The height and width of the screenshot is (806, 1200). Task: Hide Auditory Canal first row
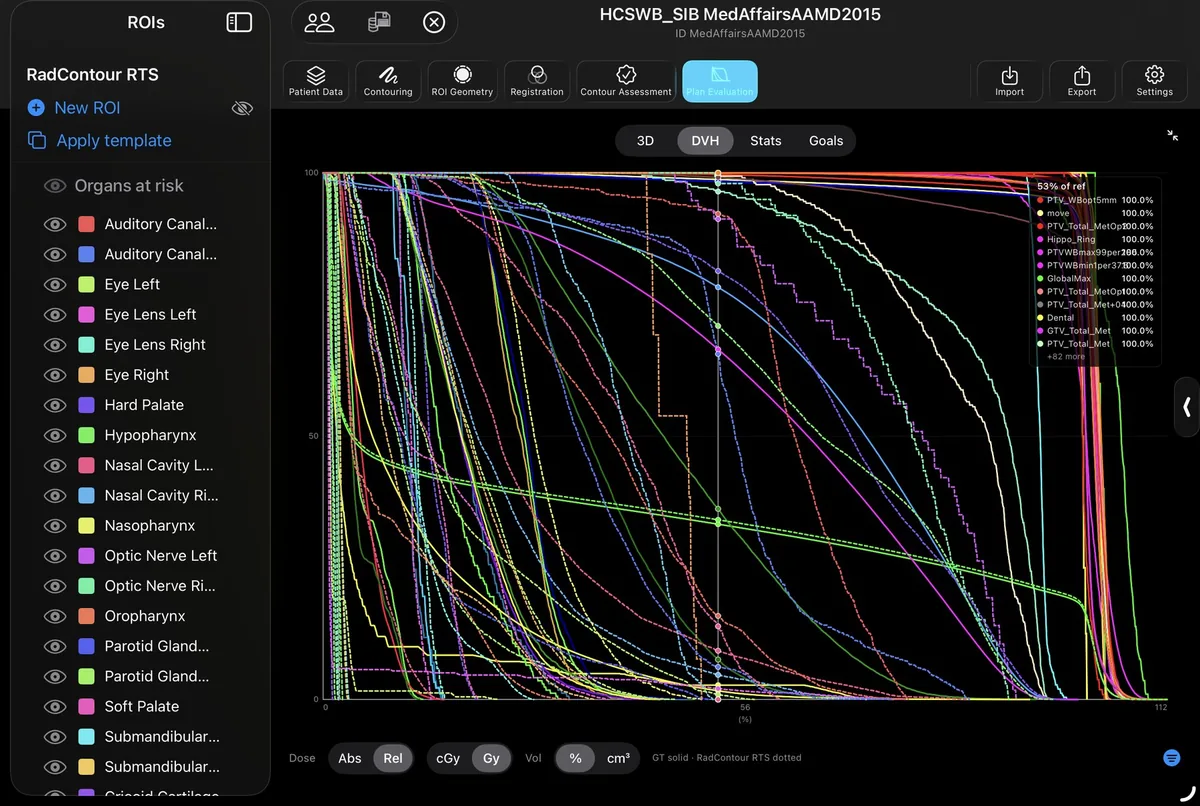[56, 224]
